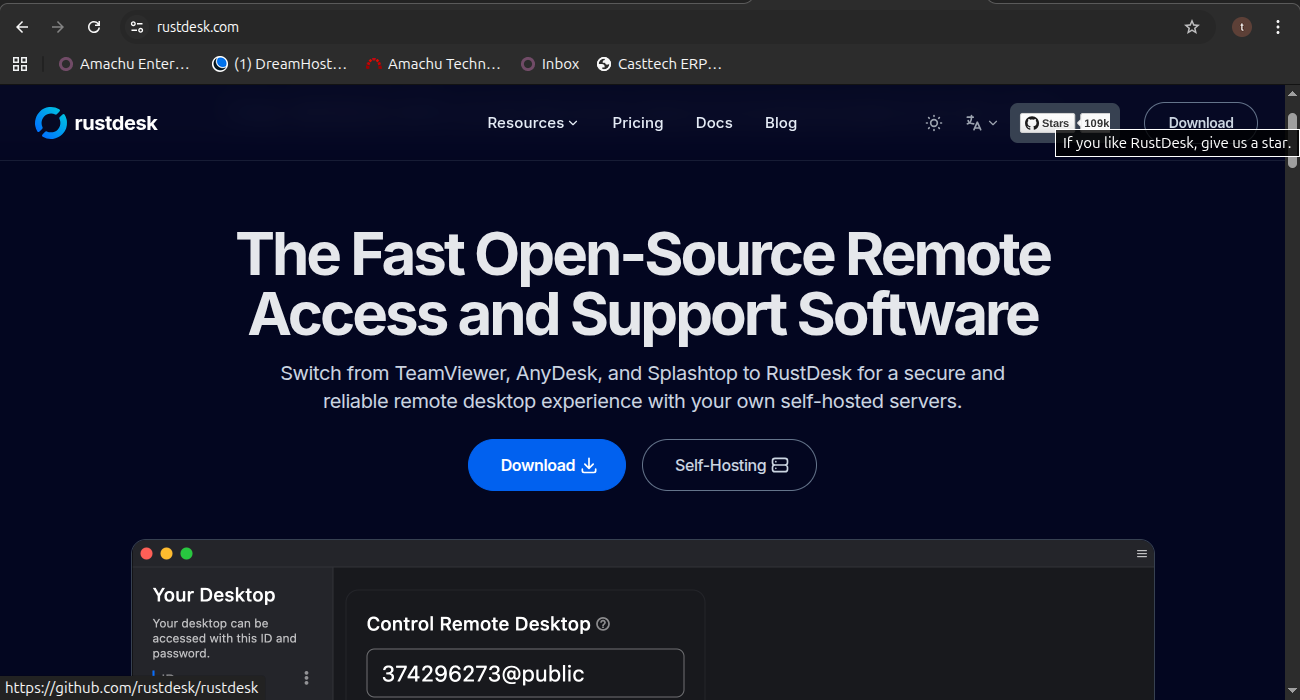Screen dimensions: 1300x700
Task: Click the Self-Hosting button
Action: pos(729,465)
